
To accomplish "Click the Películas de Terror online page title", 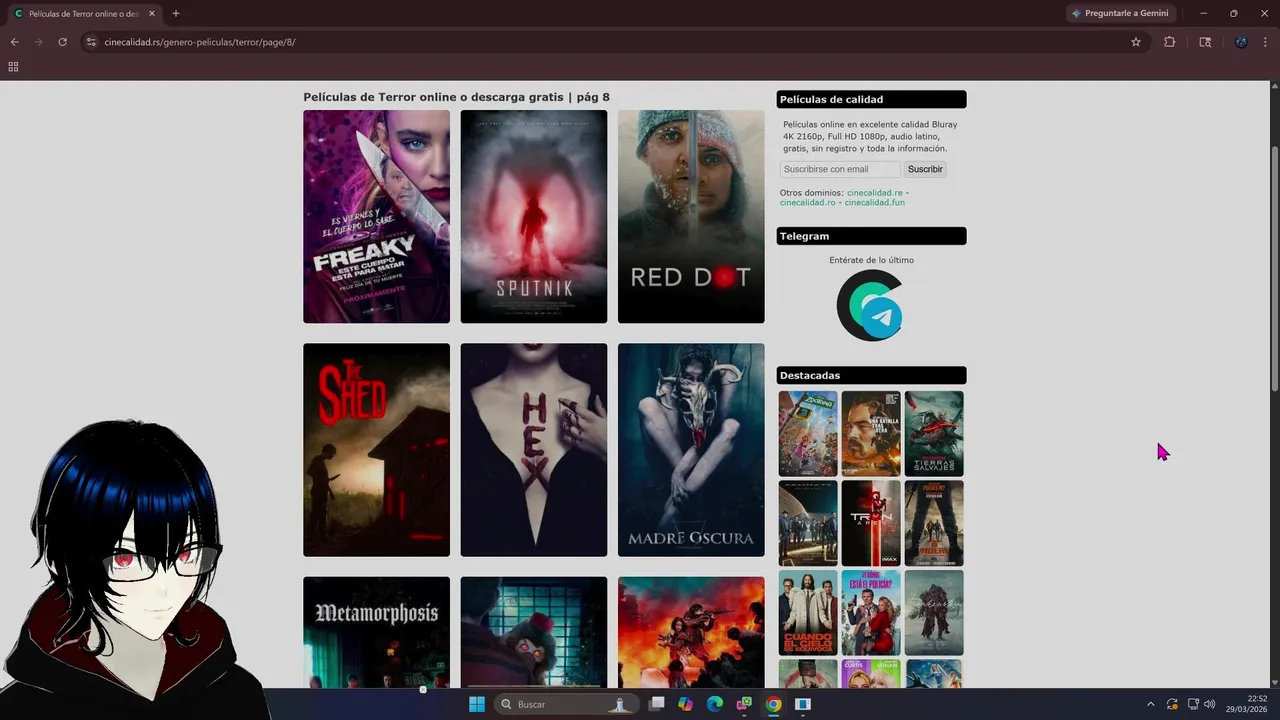I will 456,97.
